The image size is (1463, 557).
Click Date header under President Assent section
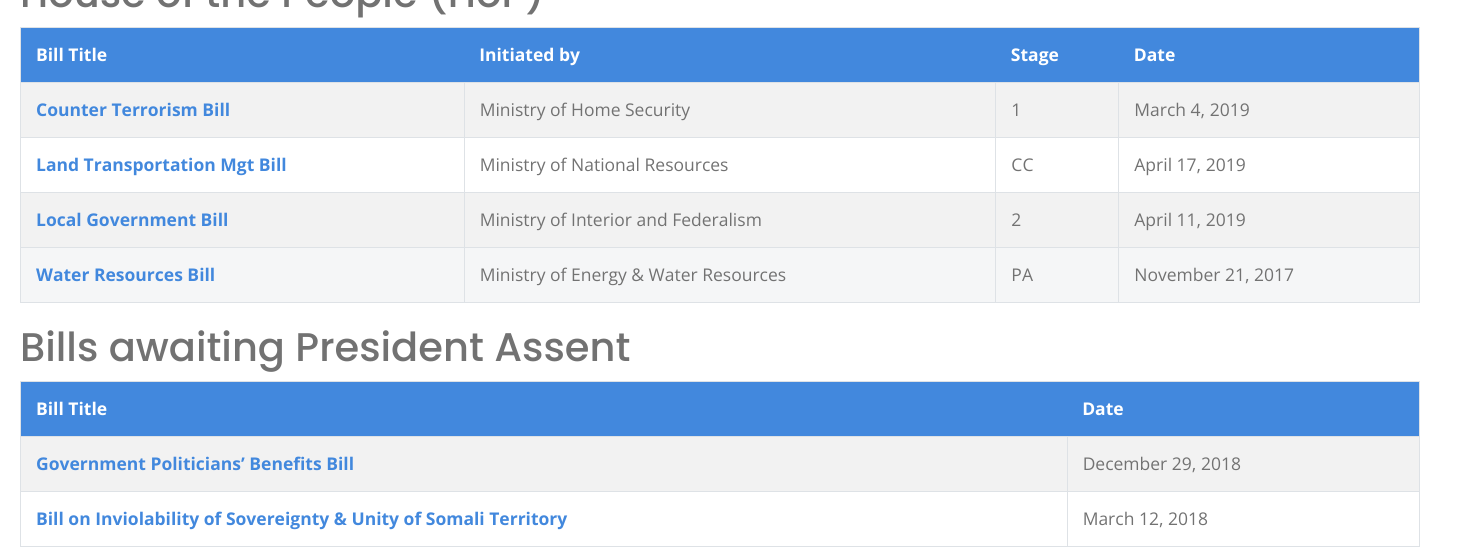click(1102, 409)
